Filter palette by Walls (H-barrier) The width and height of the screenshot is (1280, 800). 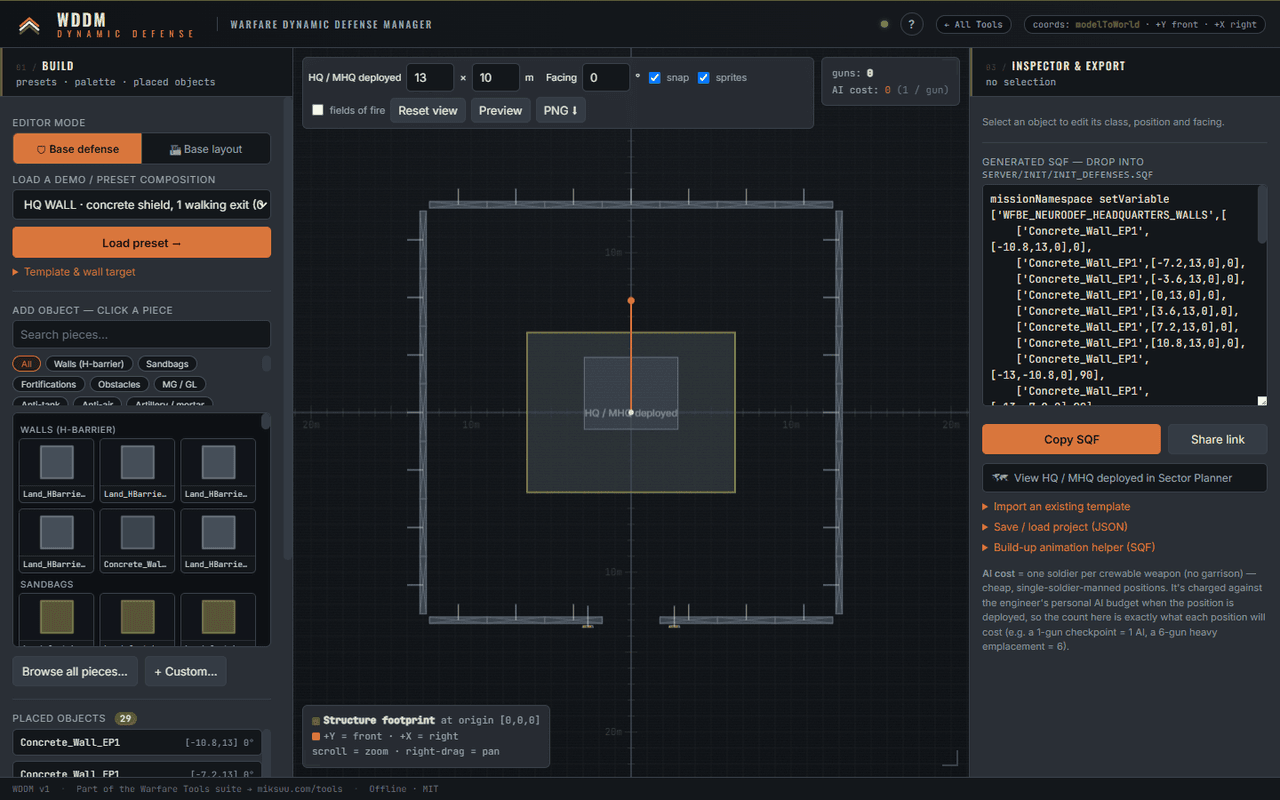pyautogui.click(x=88, y=364)
